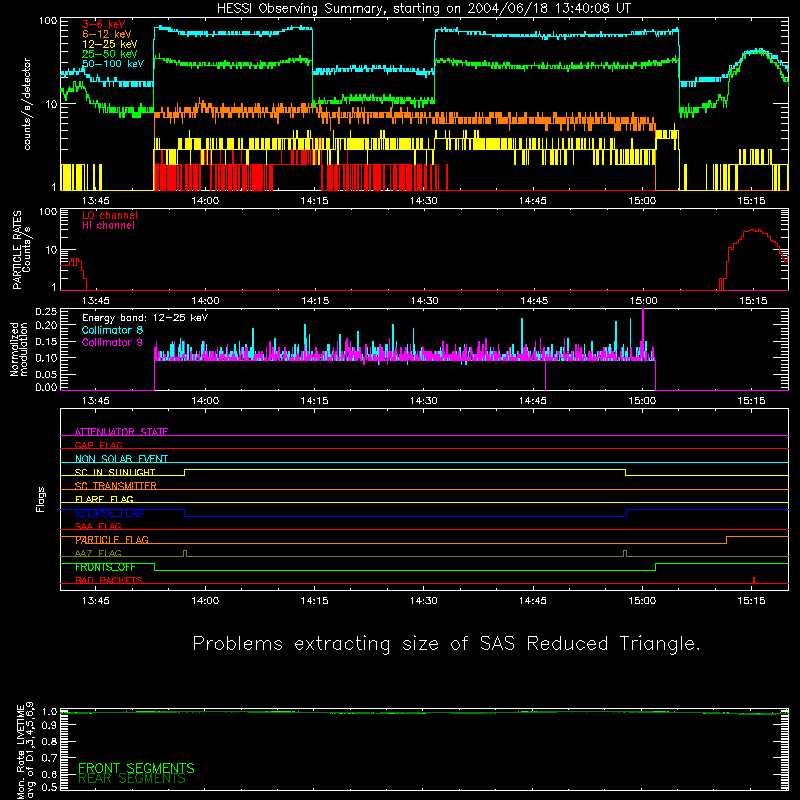Click the SC_TRANSMITTER flag label
This screenshot has width=800, height=800.
point(115,486)
